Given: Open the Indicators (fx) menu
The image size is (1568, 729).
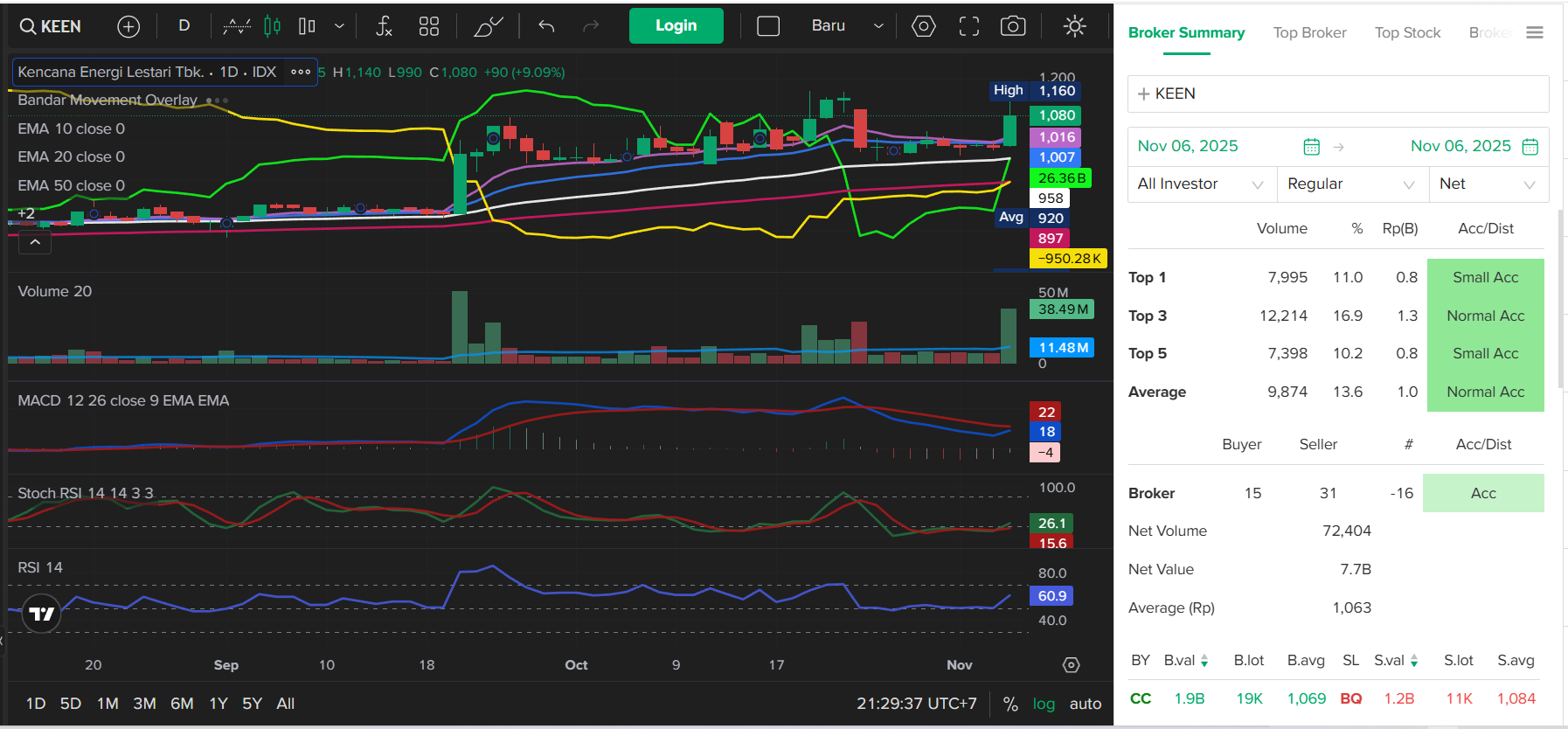Looking at the screenshot, I should [x=384, y=26].
